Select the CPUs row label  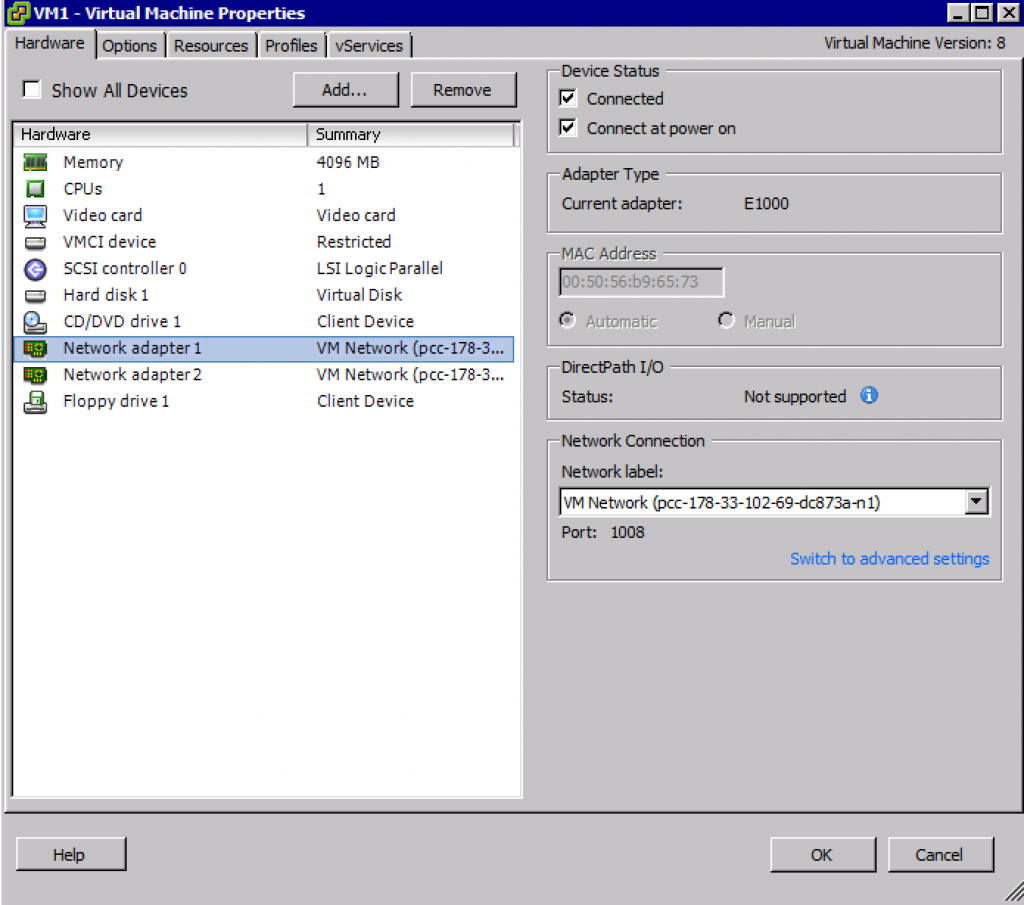(x=83, y=189)
